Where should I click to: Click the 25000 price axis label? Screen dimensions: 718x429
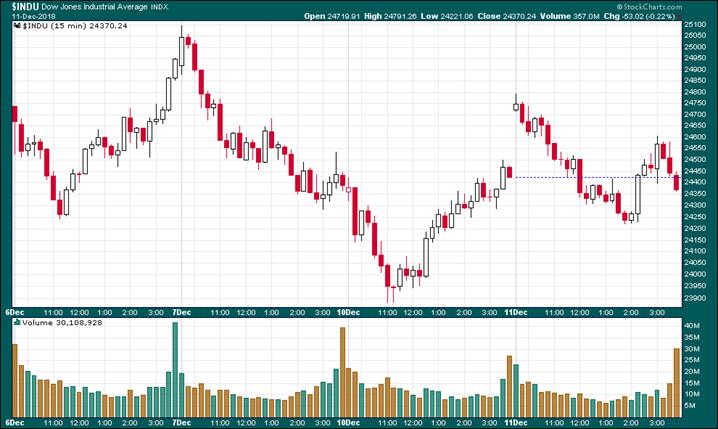(x=695, y=47)
